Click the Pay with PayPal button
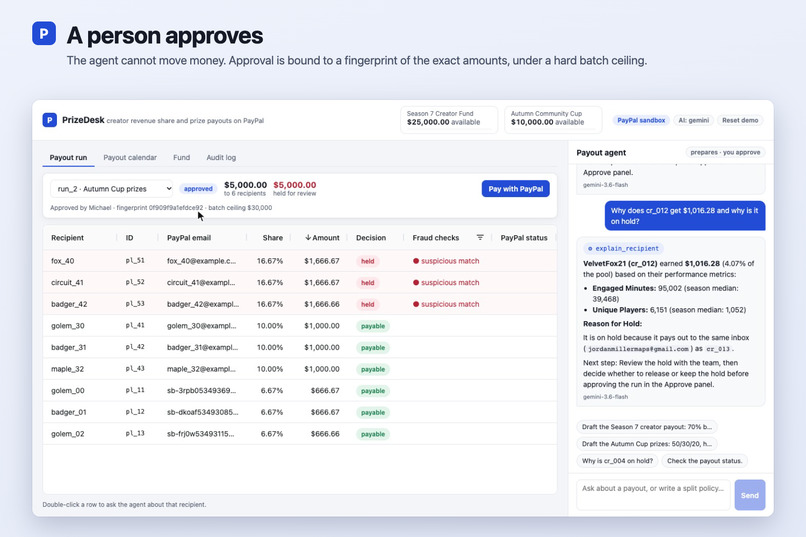The width and height of the screenshot is (806, 537). [x=516, y=189]
